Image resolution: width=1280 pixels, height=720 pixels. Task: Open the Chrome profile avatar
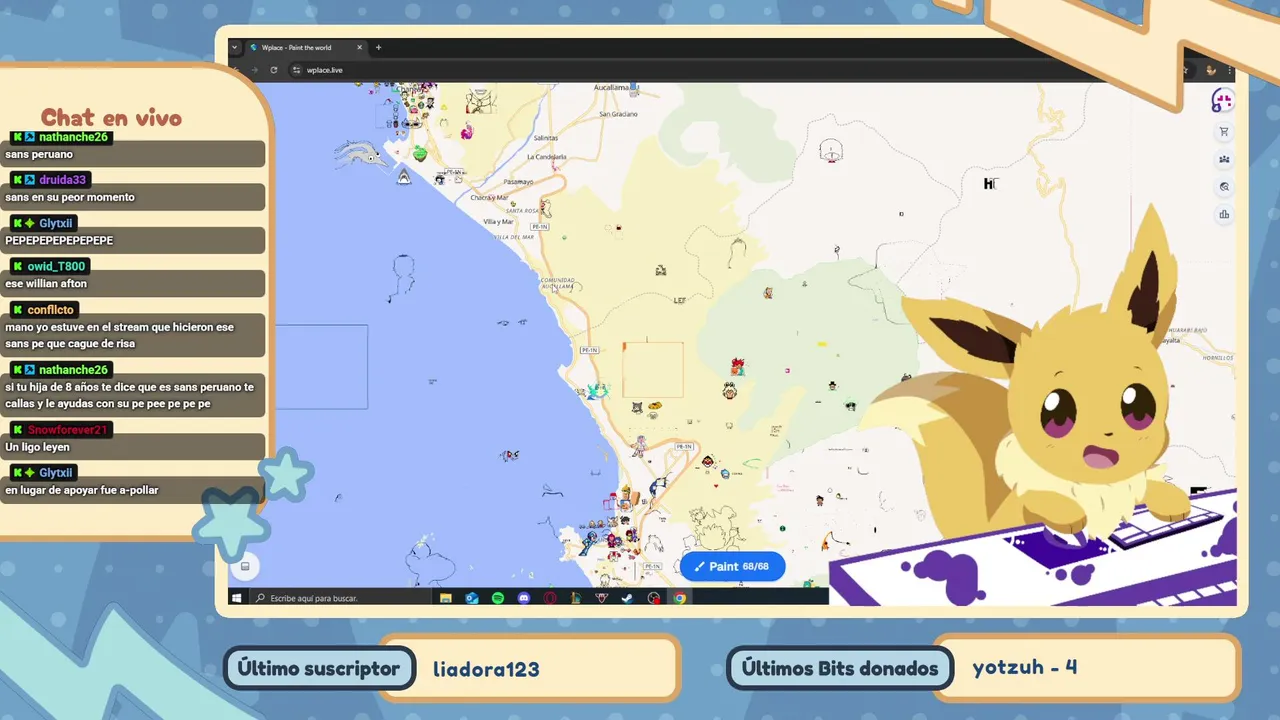coord(1211,70)
